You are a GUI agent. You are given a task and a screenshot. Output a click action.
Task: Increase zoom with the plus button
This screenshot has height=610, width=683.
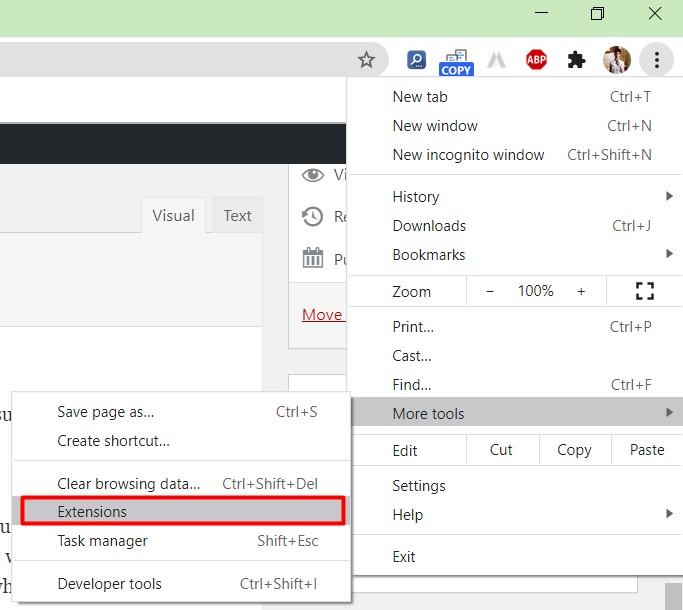pyautogui.click(x=581, y=291)
